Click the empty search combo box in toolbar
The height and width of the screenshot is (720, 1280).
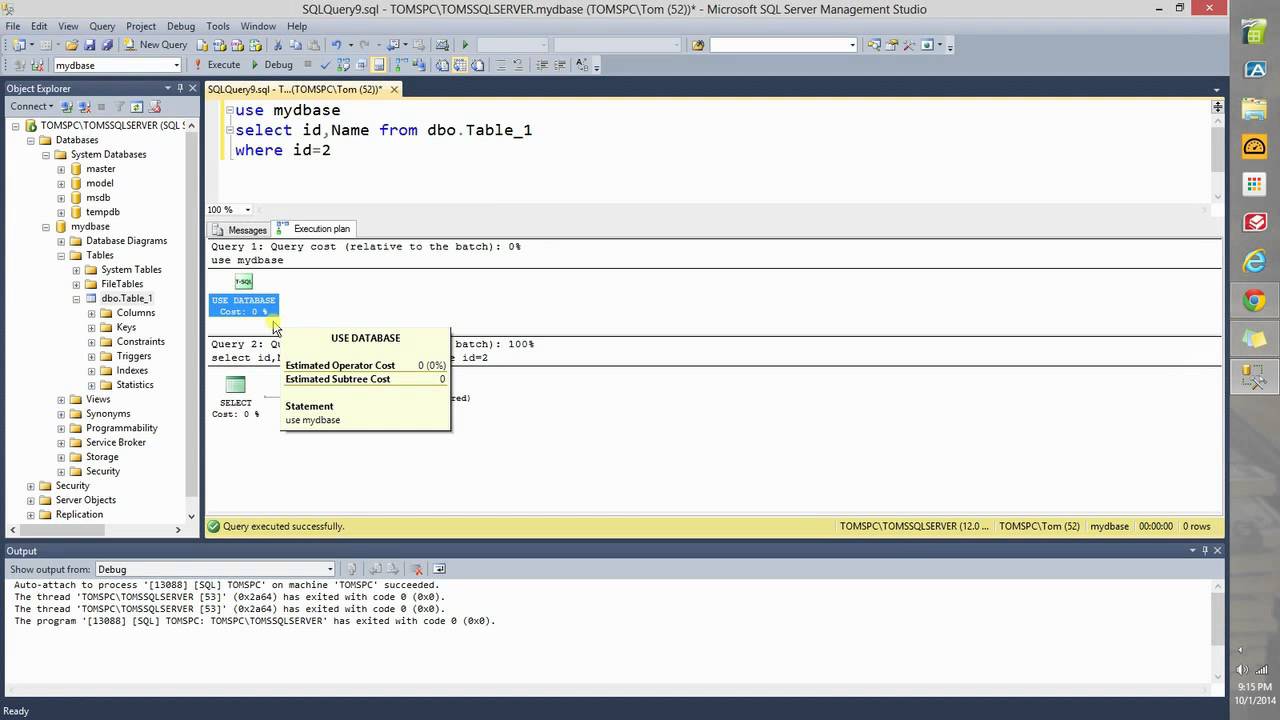tap(784, 44)
